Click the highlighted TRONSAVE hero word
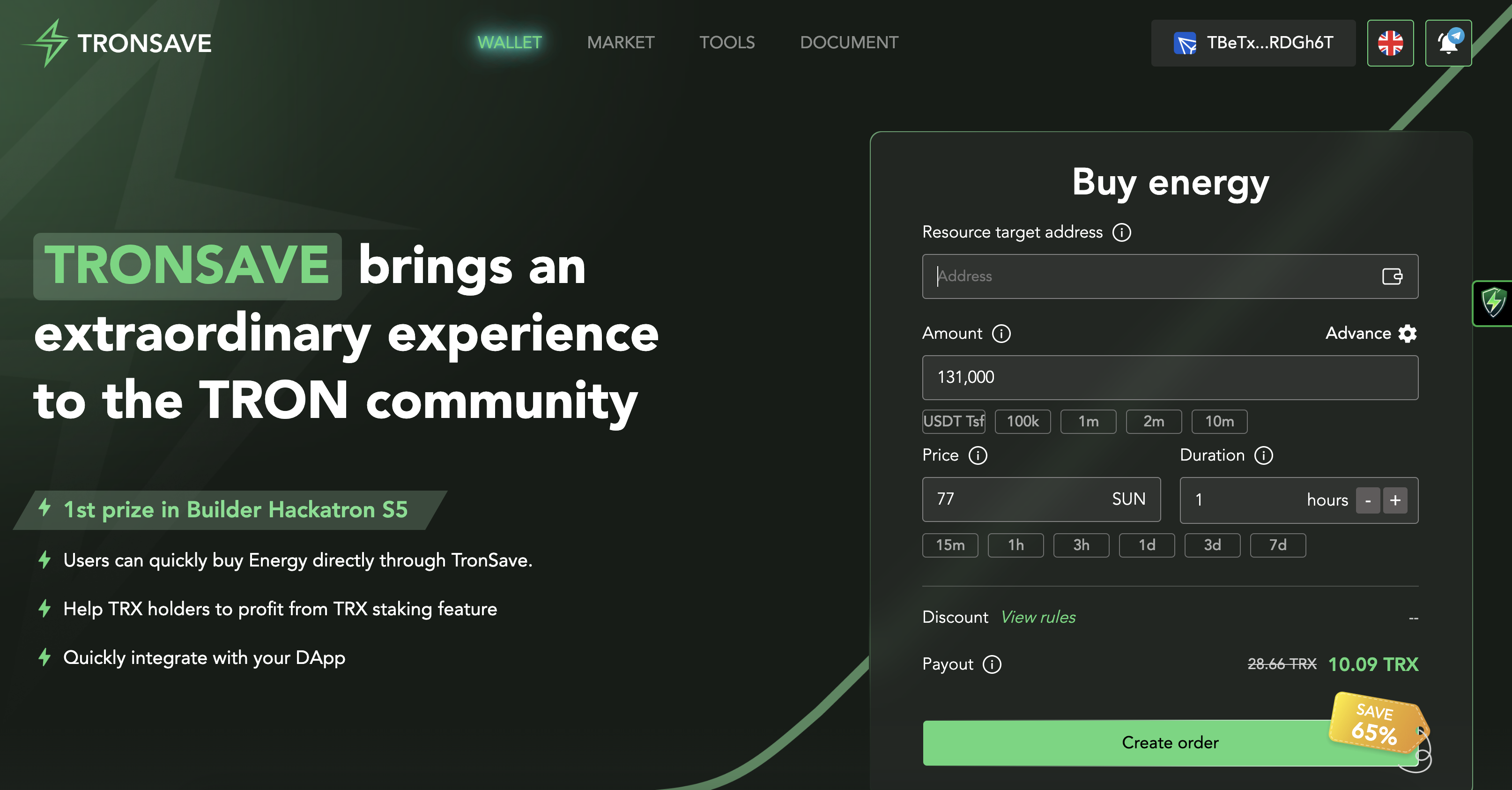The height and width of the screenshot is (790, 1512). [187, 266]
